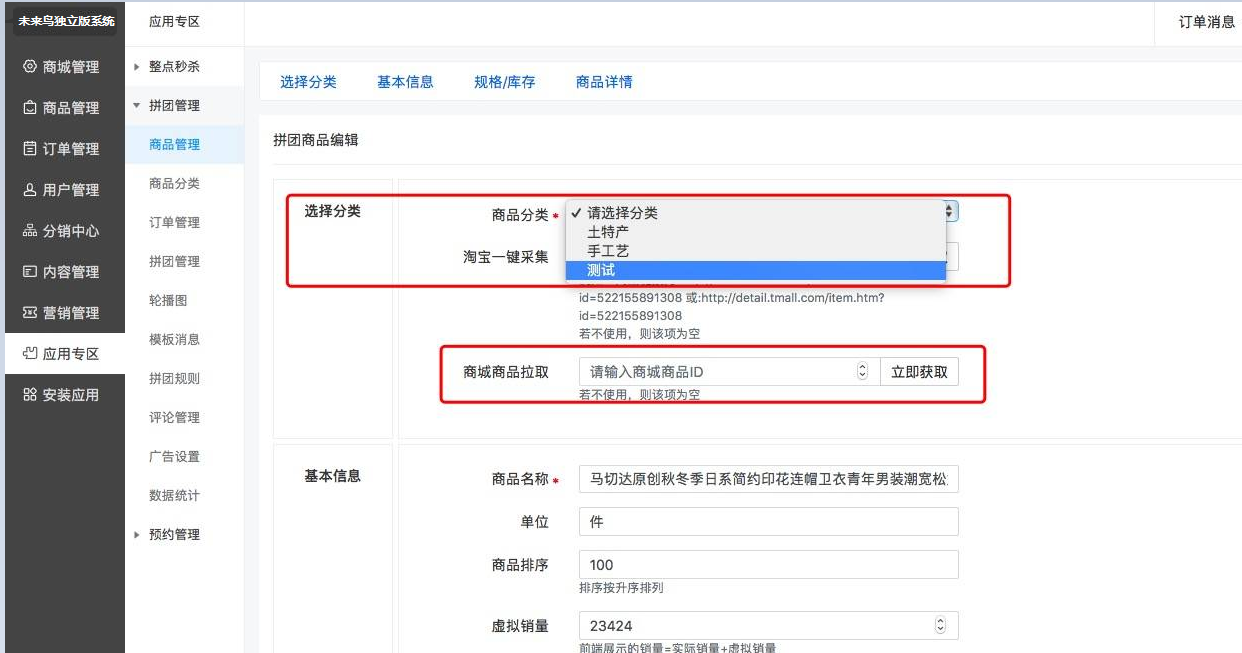Select 土特产 in the category dropdown
The width and height of the screenshot is (1242, 653).
756,232
